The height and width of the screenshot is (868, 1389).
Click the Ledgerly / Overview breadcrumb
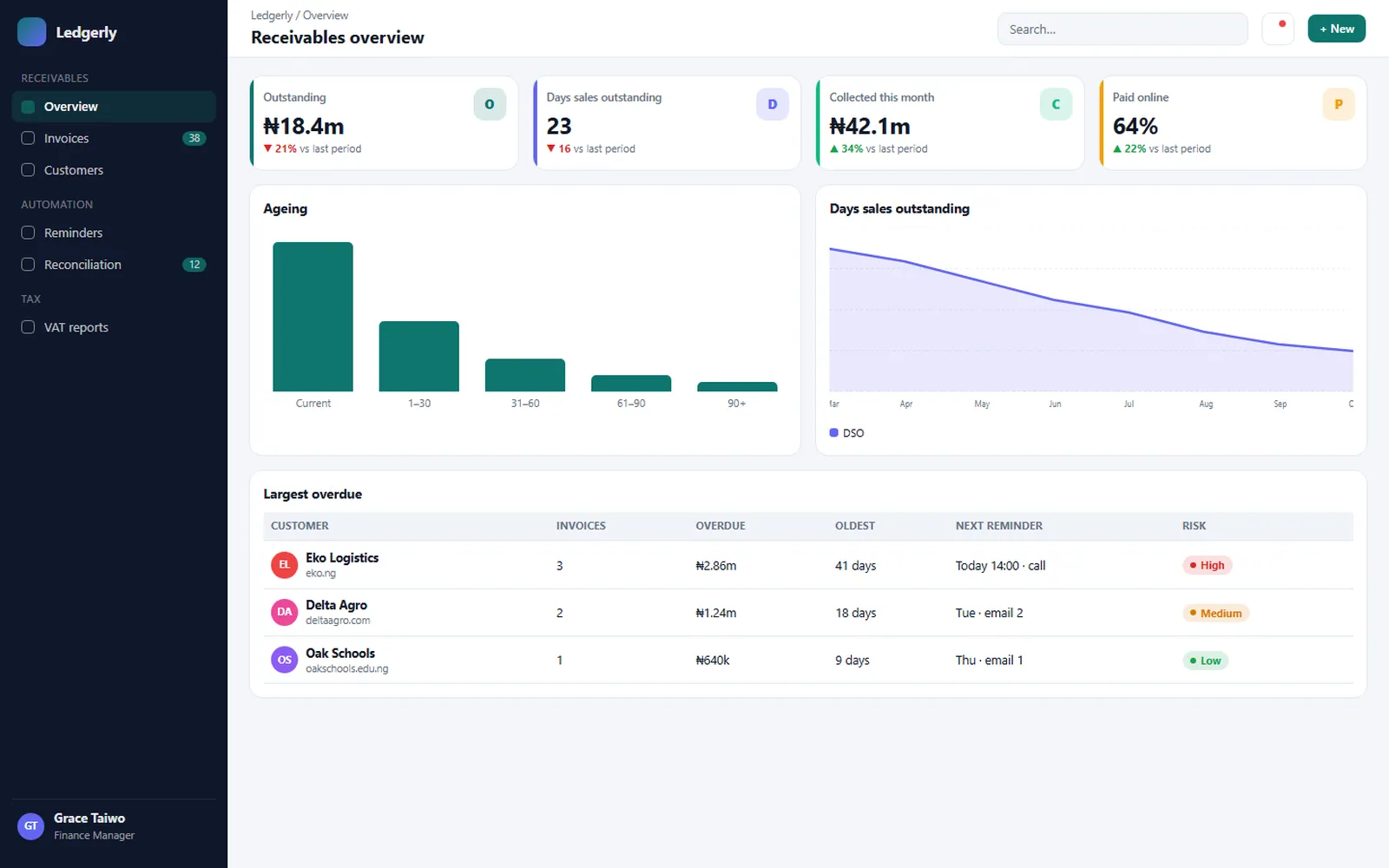click(300, 16)
